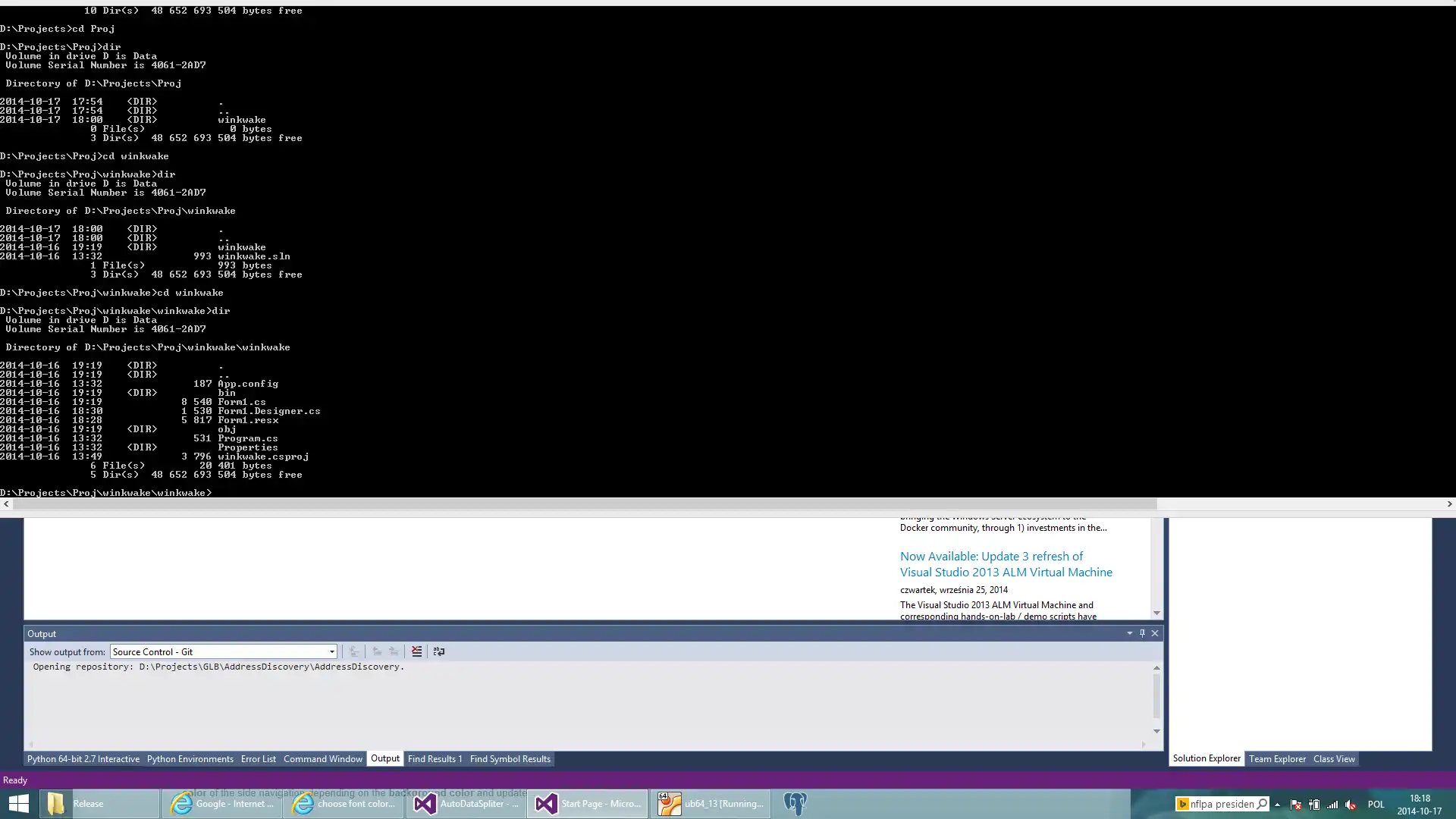Click Go to Previous Message icon in Output toolbar
The width and height of the screenshot is (1456, 819).
(x=377, y=651)
